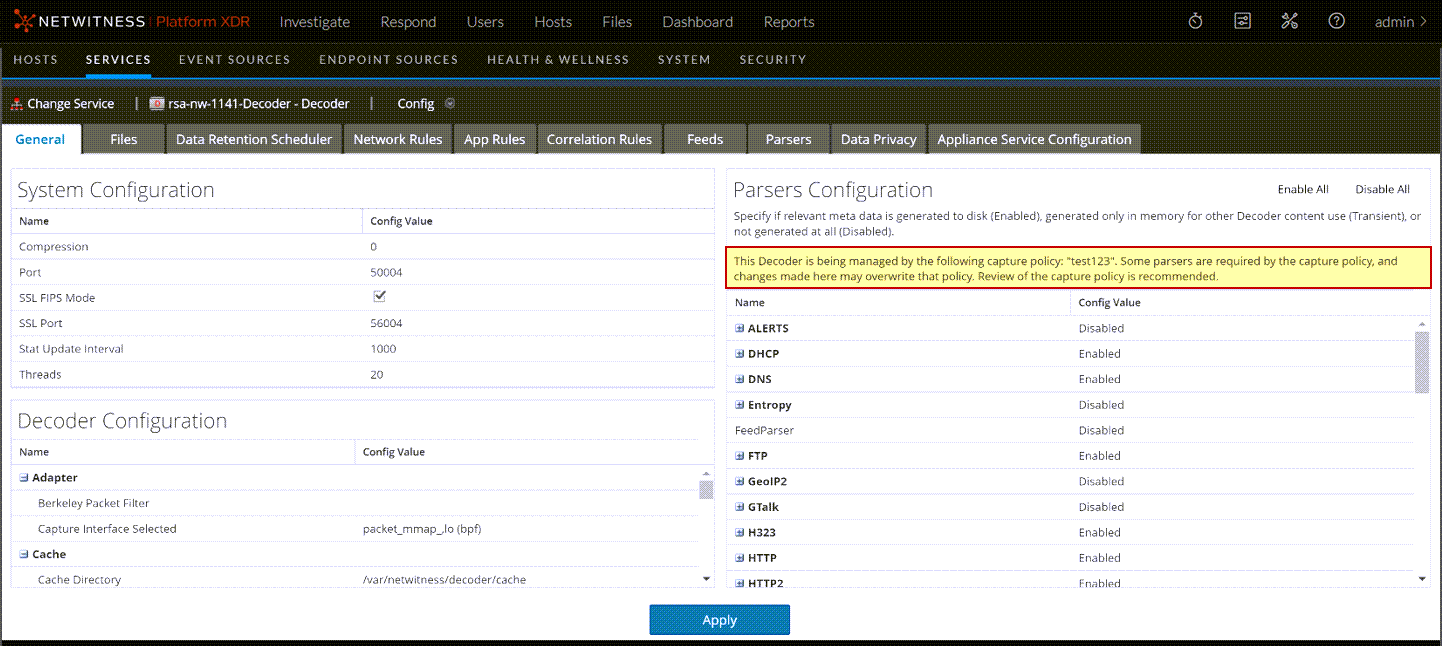This screenshot has height=646, width=1442.
Task: Click the Apply button
Action: (x=719, y=620)
